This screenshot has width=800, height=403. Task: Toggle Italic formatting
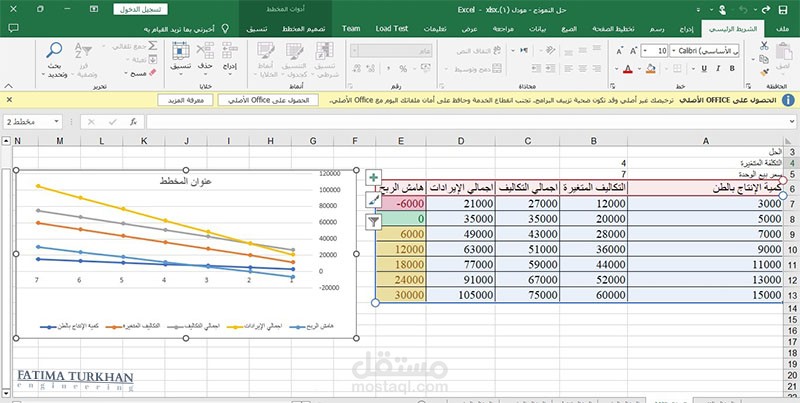[x=718, y=68]
